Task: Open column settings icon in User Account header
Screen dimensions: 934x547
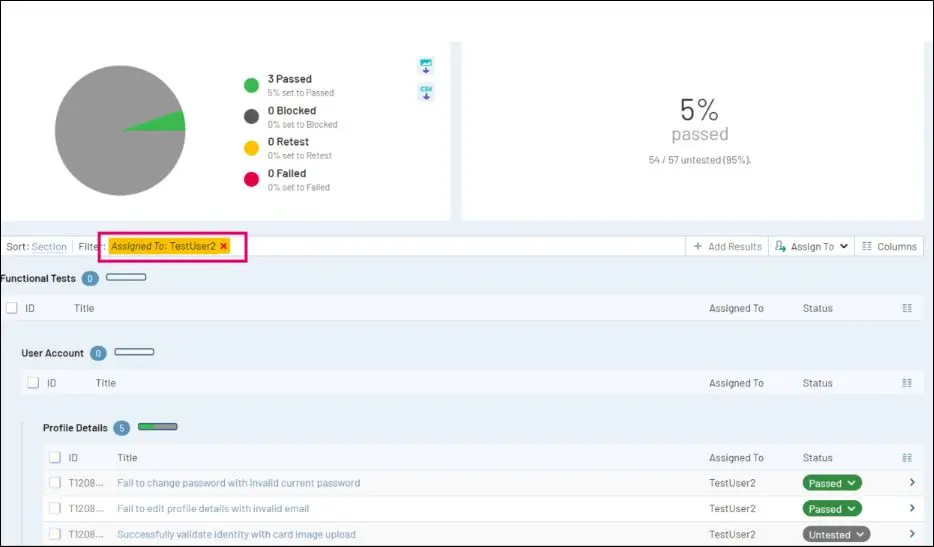Action: (x=907, y=383)
